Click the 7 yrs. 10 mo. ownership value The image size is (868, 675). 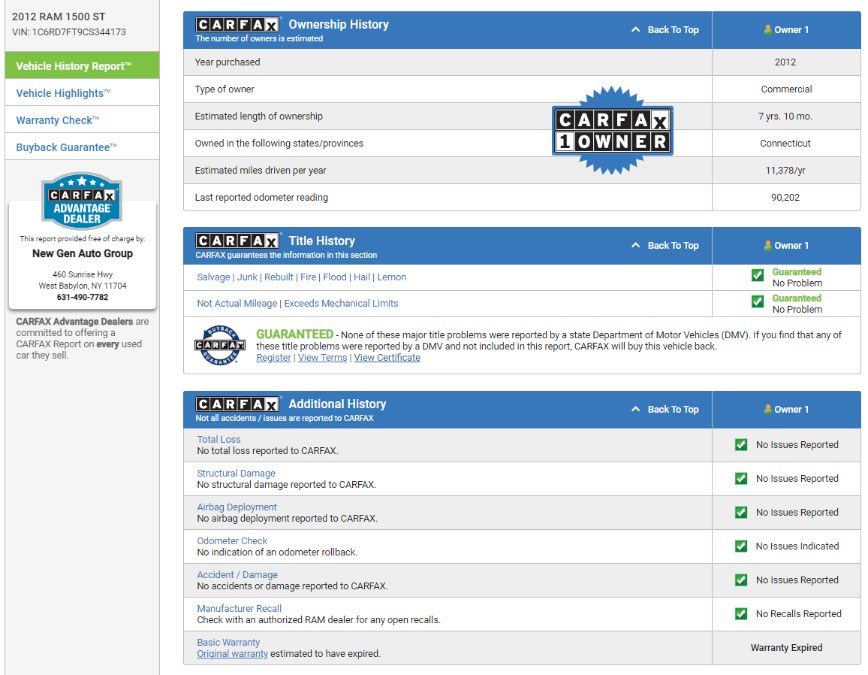point(785,116)
